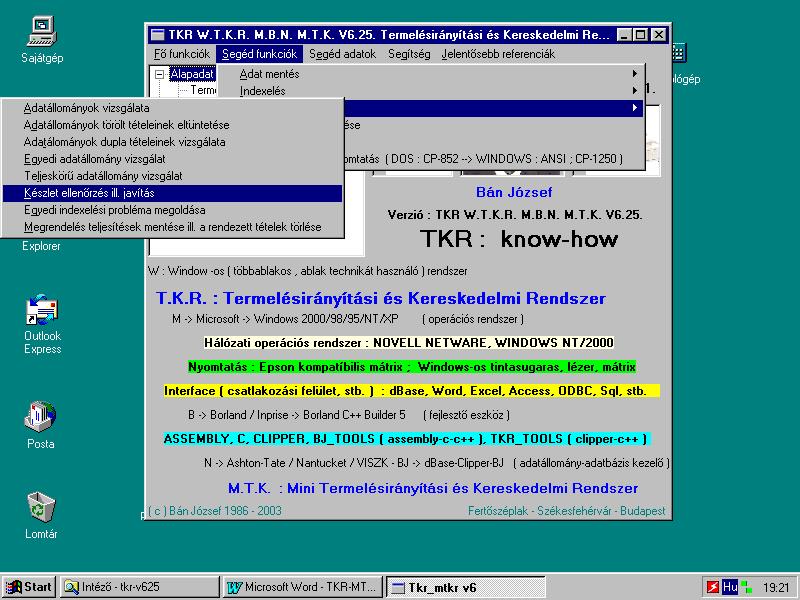Click the Microsoft Windows 2000/98/95/NT/XP line
This screenshot has width=800, height=600.
click(x=347, y=319)
